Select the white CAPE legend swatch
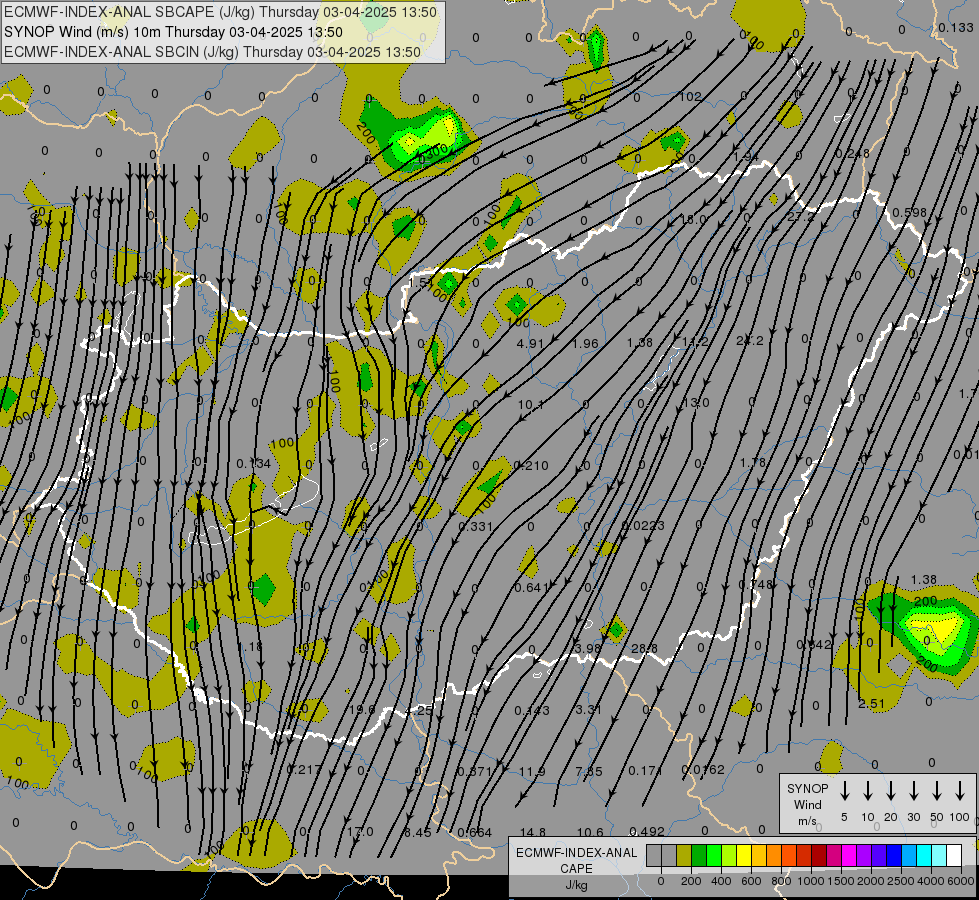Viewport: 979px width, 900px height. pyautogui.click(x=953, y=855)
